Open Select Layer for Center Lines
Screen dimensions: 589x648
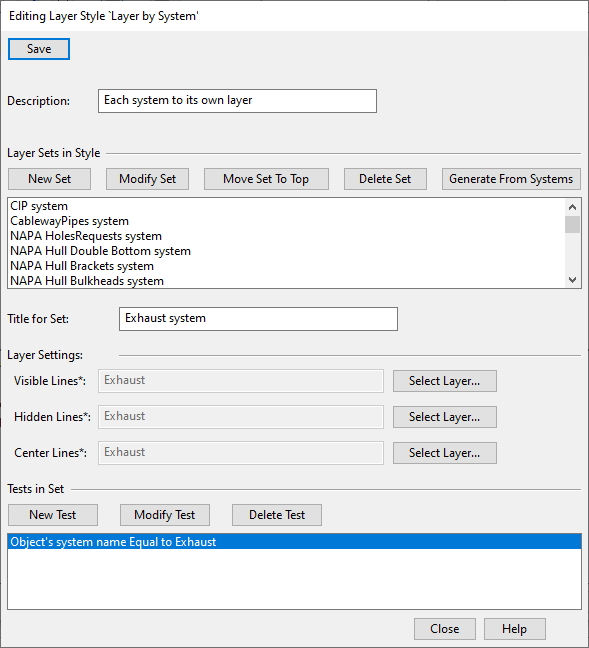pos(445,453)
